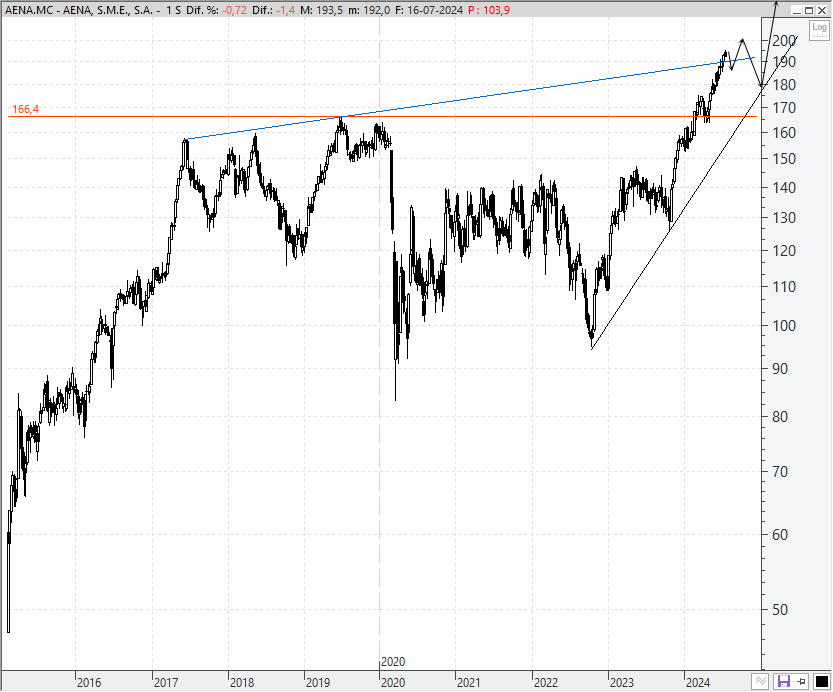The width and height of the screenshot is (833, 692).
Task: Minimize the AENA.MC chart window
Action: point(797,10)
